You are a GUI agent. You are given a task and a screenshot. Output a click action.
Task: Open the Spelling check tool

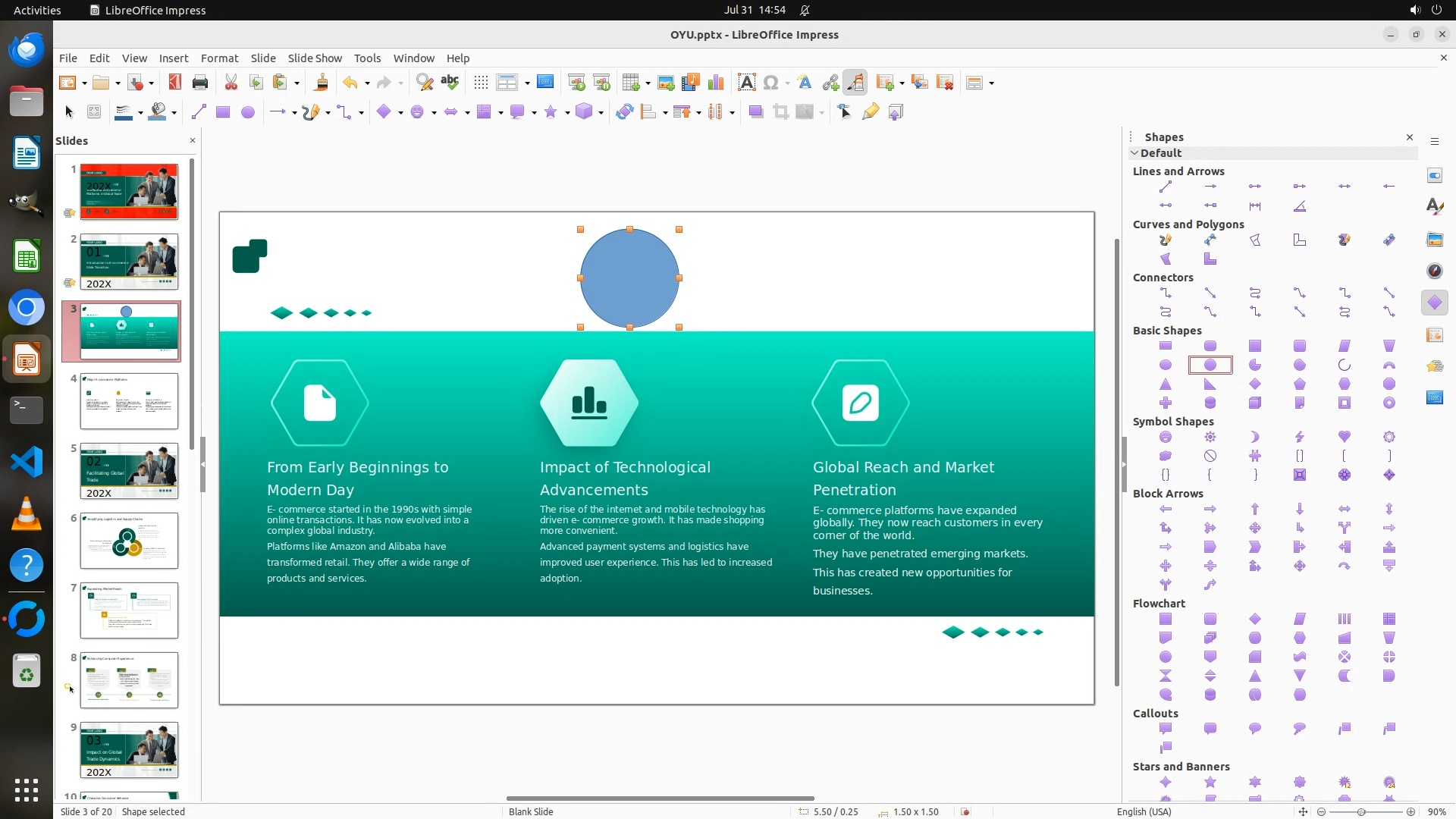450,83
